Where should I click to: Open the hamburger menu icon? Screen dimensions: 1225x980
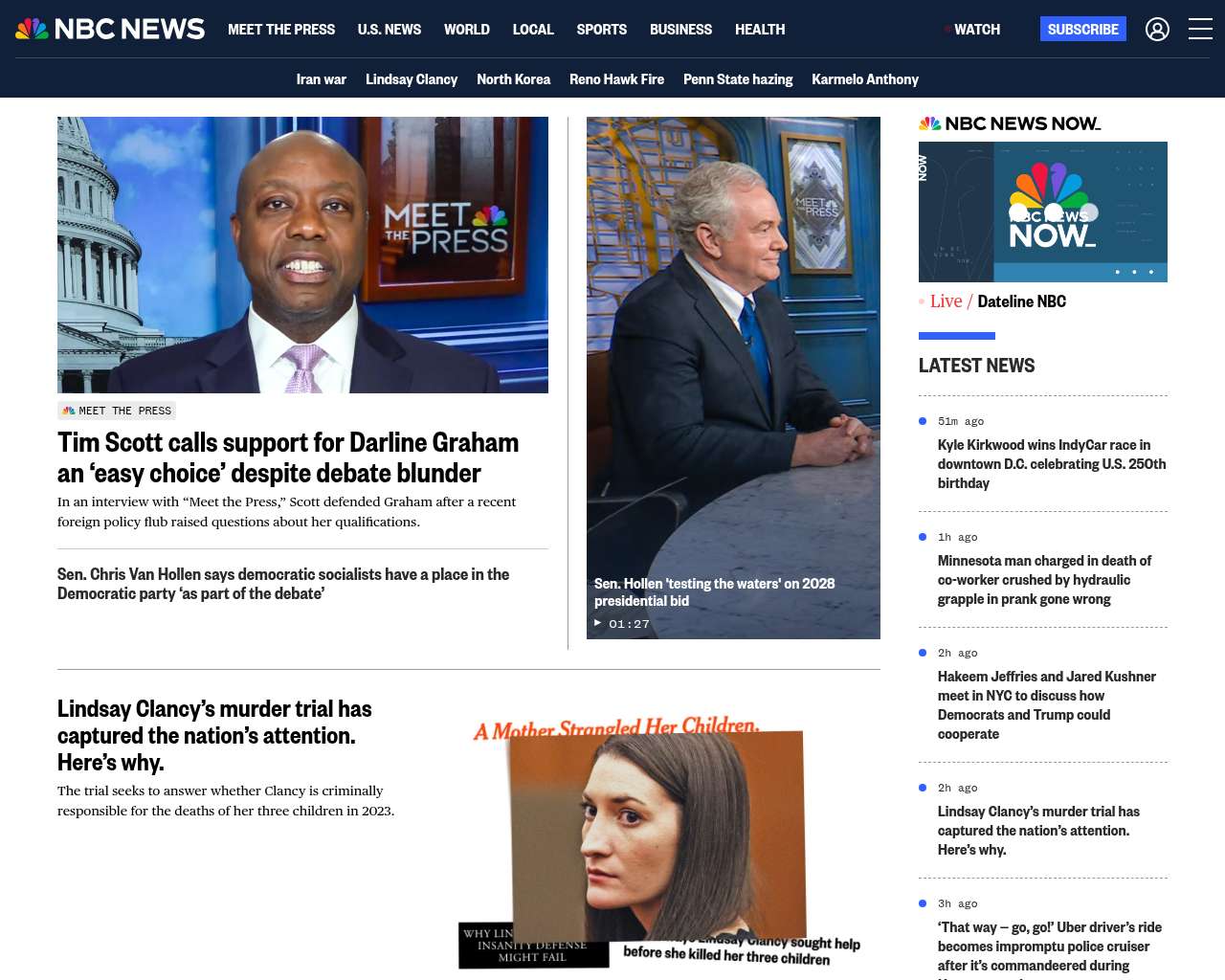pyautogui.click(x=1200, y=30)
